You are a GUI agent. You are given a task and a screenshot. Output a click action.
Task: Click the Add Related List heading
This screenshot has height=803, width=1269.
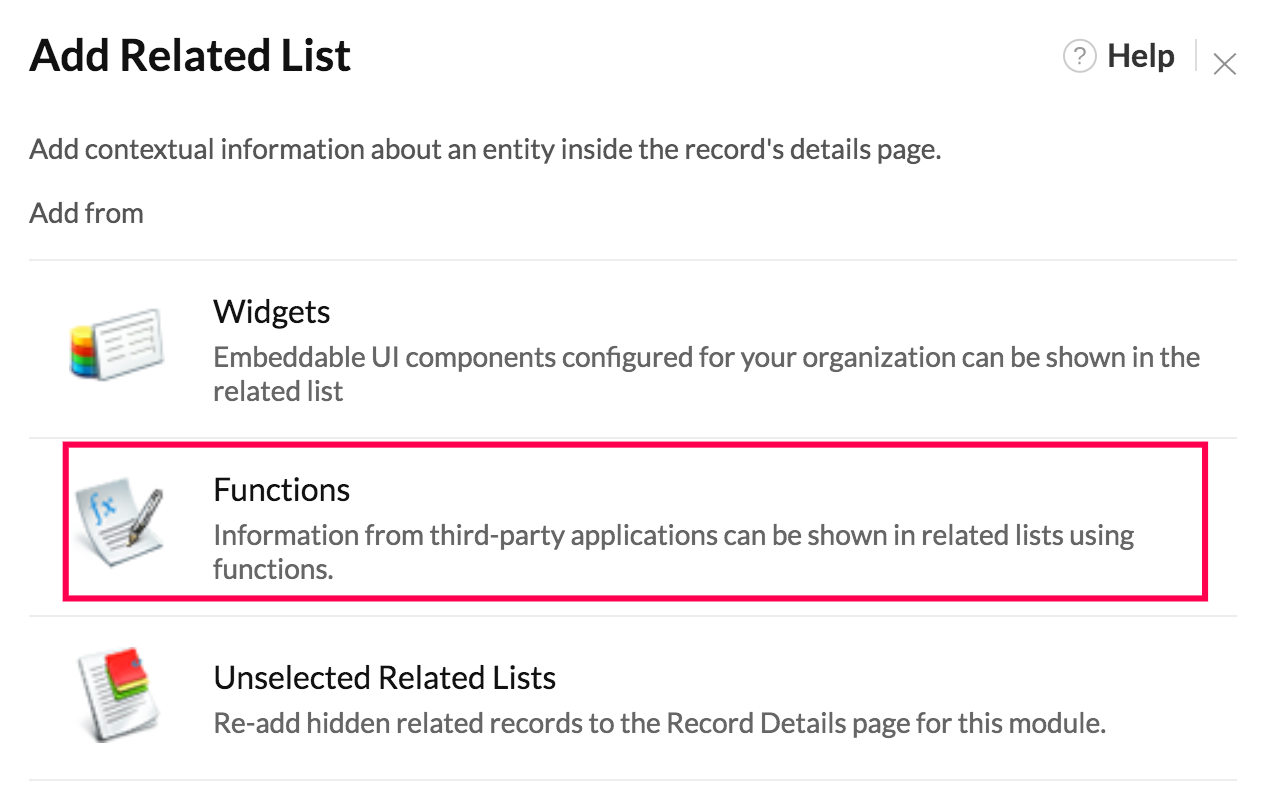click(x=190, y=56)
